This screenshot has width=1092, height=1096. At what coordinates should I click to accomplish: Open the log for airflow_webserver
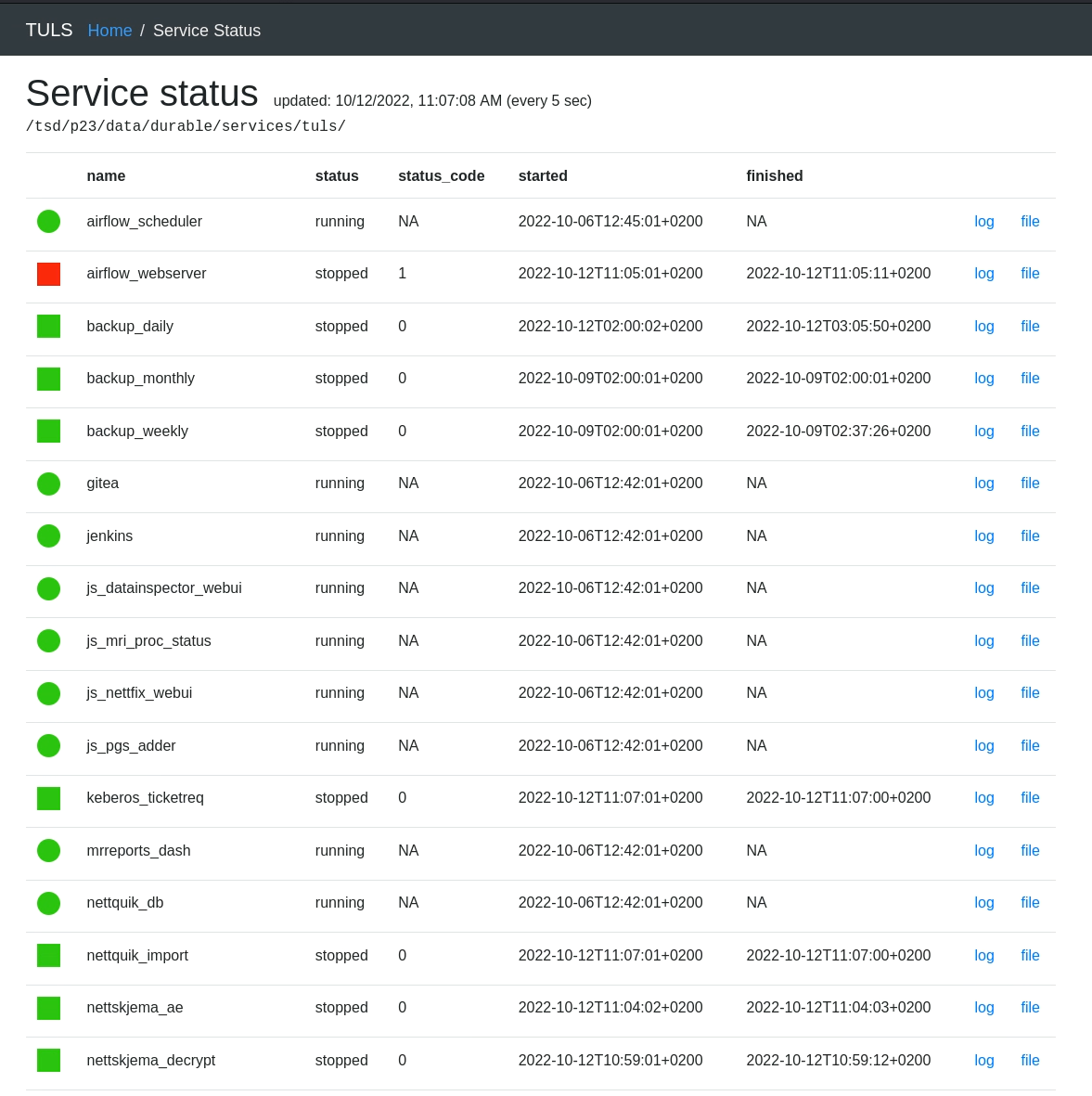983,274
